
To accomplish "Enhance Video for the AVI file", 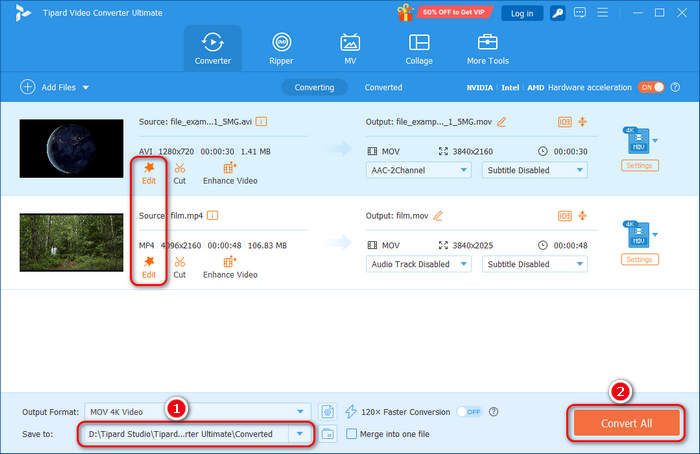I will click(230, 173).
